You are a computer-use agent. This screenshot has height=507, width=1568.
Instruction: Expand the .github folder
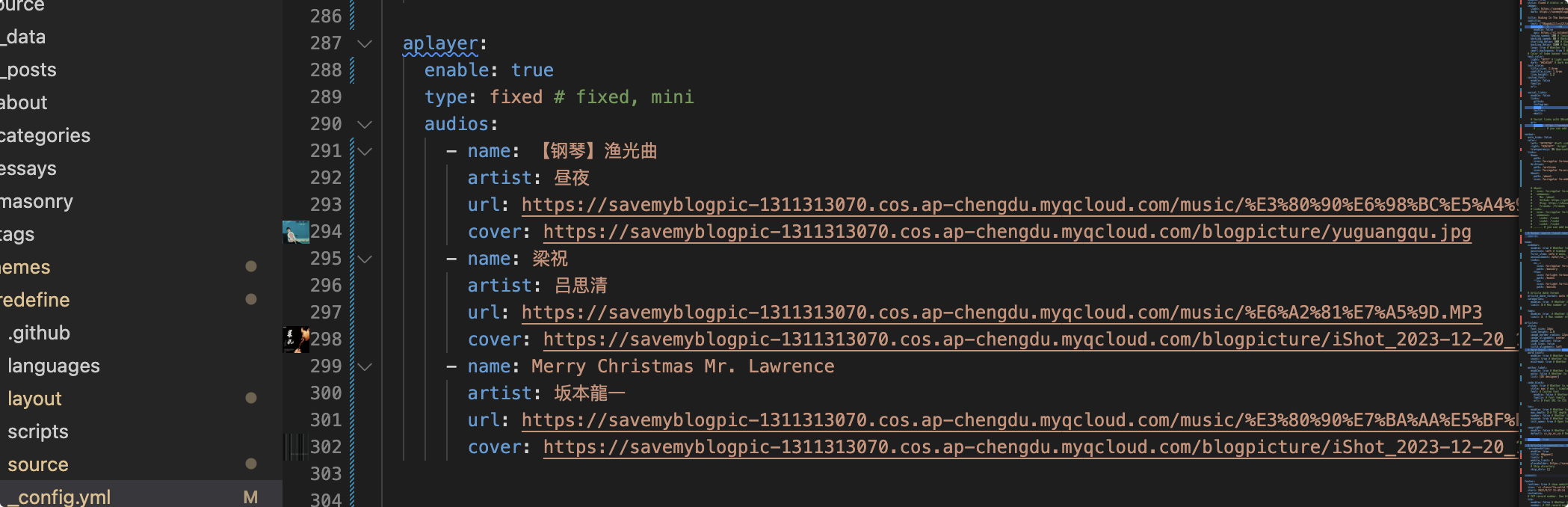pos(39,333)
